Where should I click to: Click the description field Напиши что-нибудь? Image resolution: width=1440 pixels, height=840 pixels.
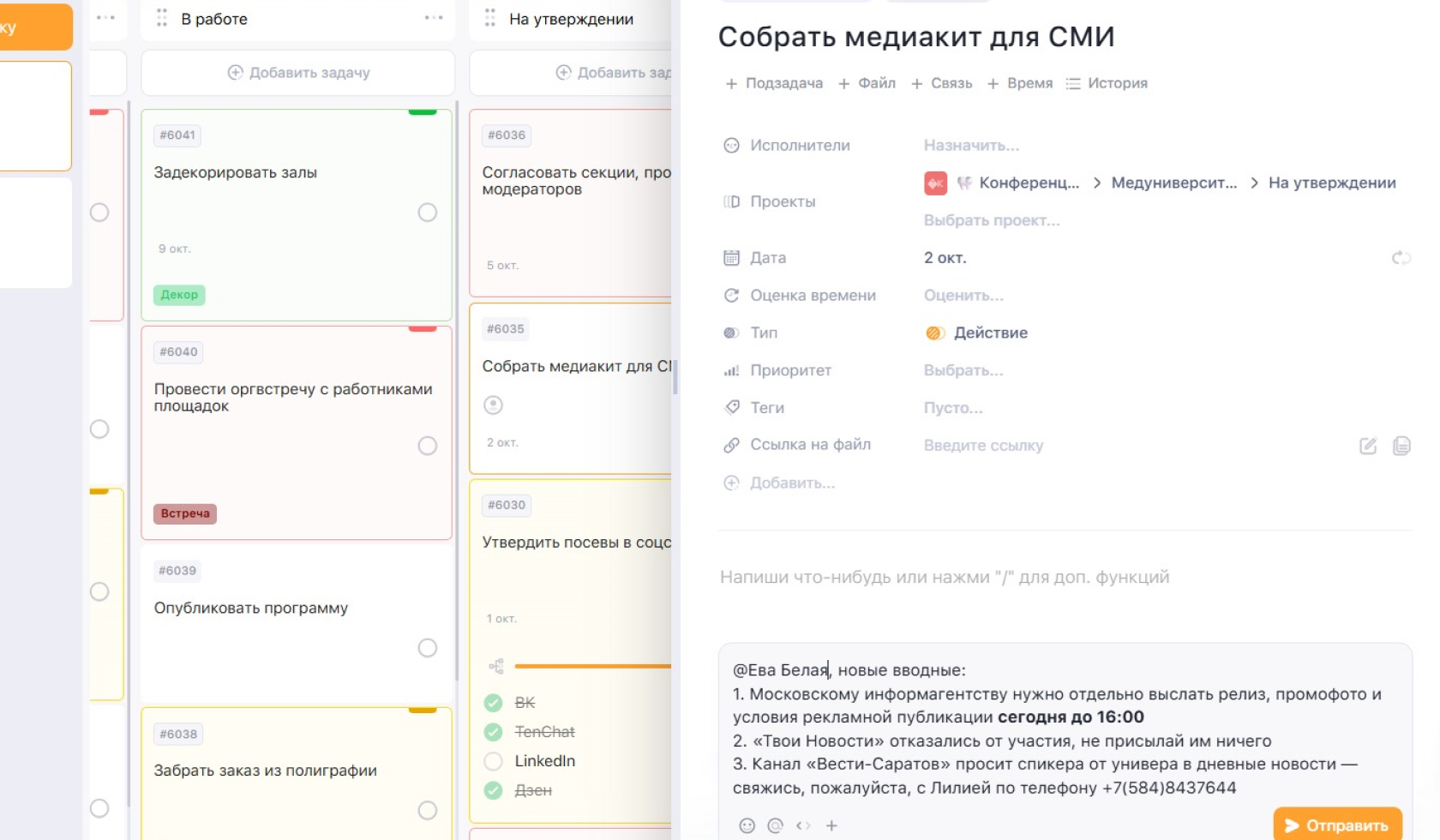(x=945, y=577)
